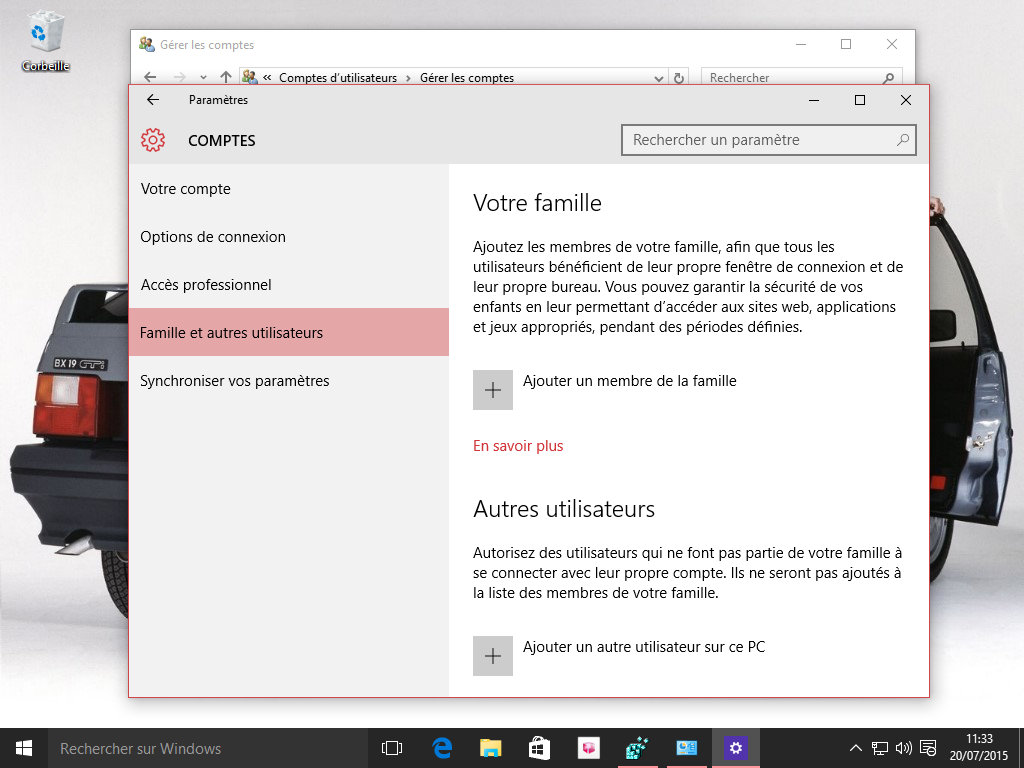Open Microsoft Edge from the taskbar
This screenshot has height=768, width=1024.
tap(440, 747)
